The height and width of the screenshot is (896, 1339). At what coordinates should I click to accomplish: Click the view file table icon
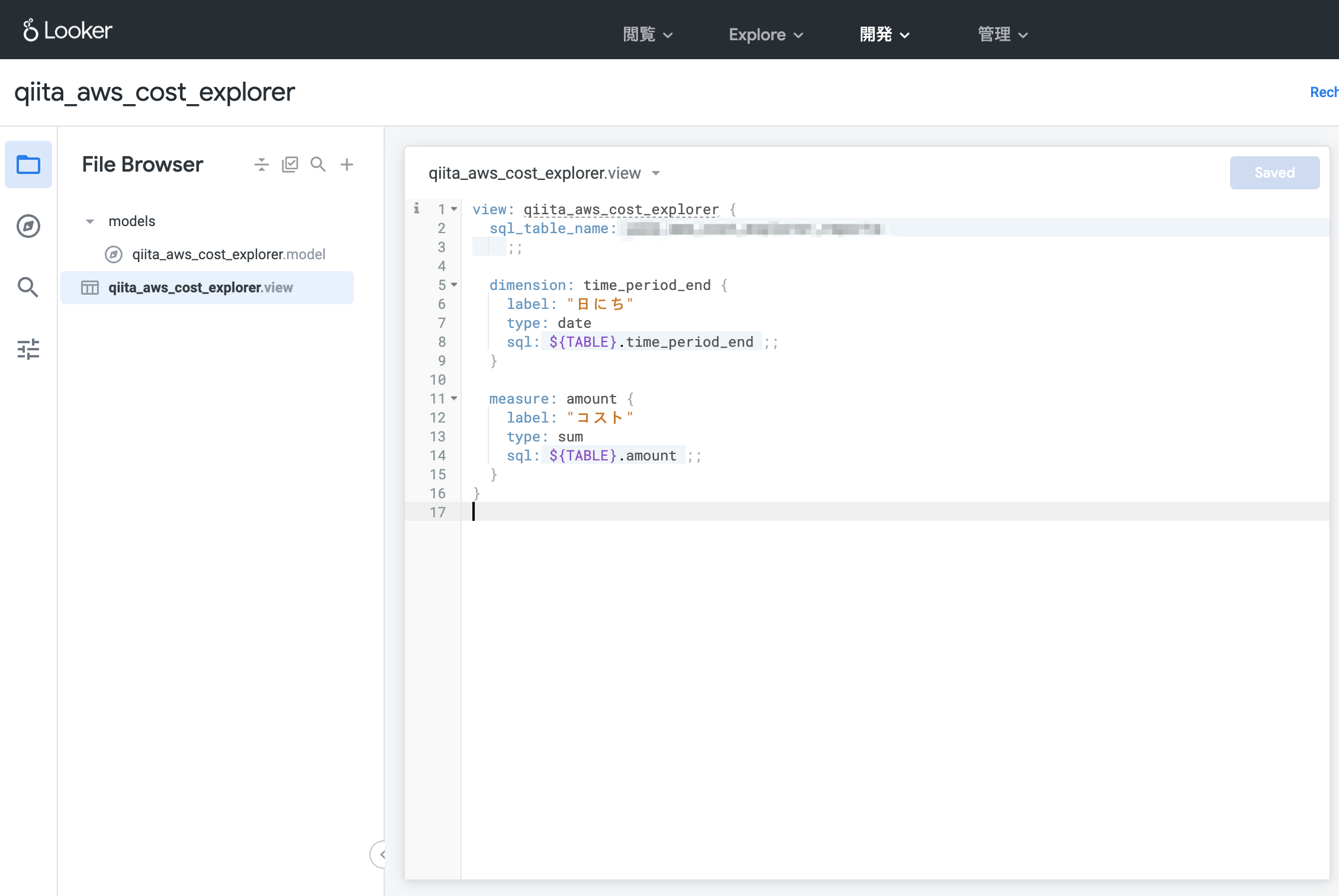(90, 288)
